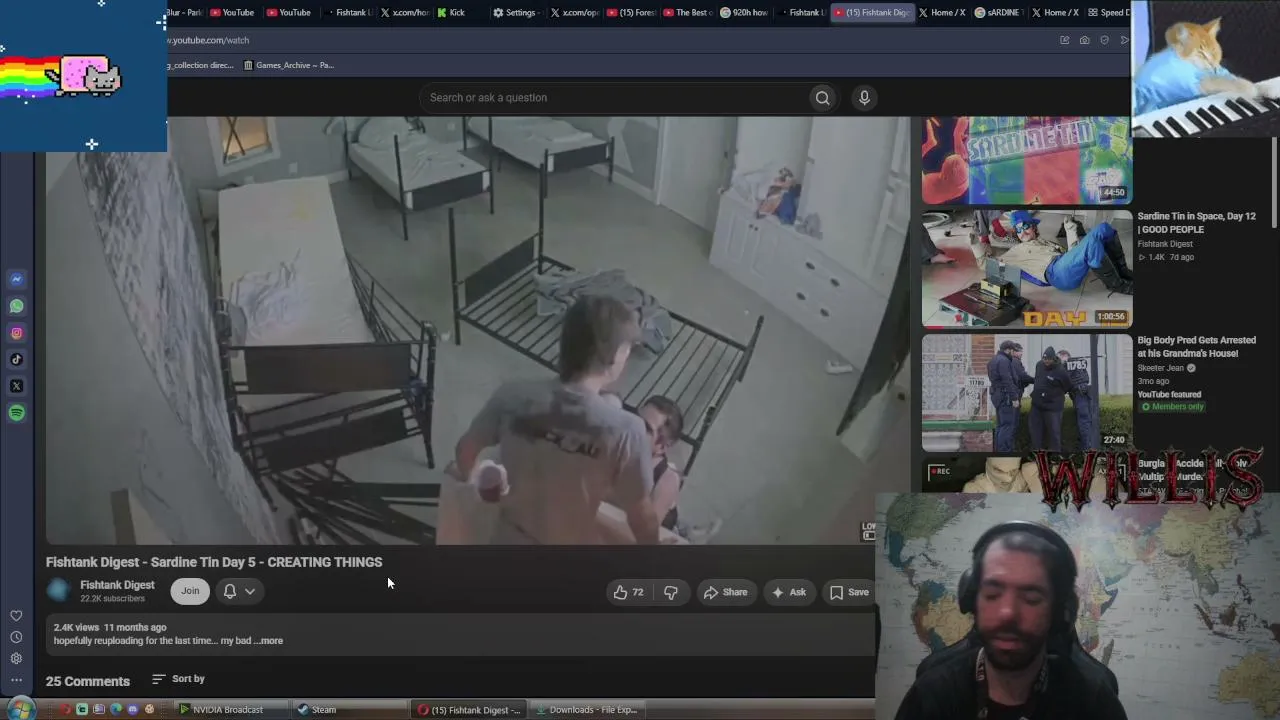Click the Members only badge
Viewport: 1280px width, 720px height.
pos(1171,407)
